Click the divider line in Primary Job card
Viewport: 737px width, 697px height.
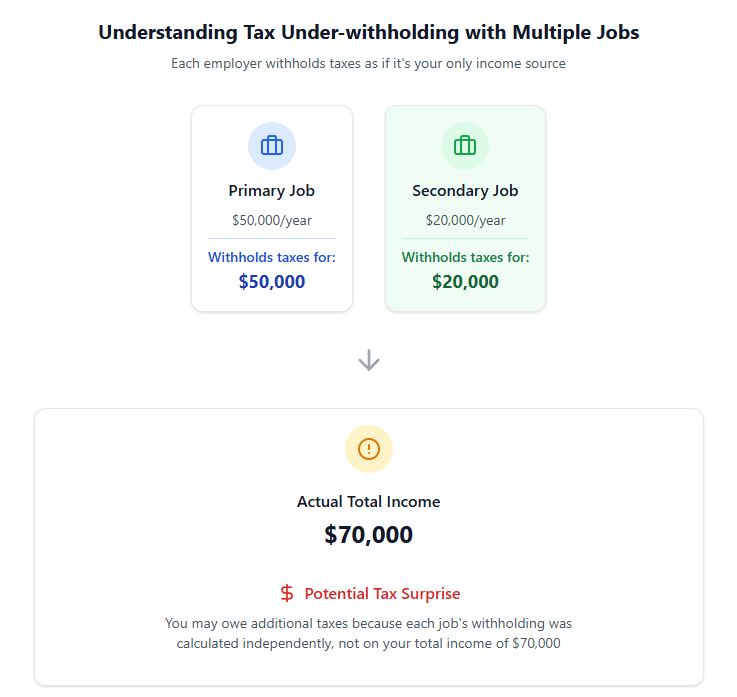272,238
